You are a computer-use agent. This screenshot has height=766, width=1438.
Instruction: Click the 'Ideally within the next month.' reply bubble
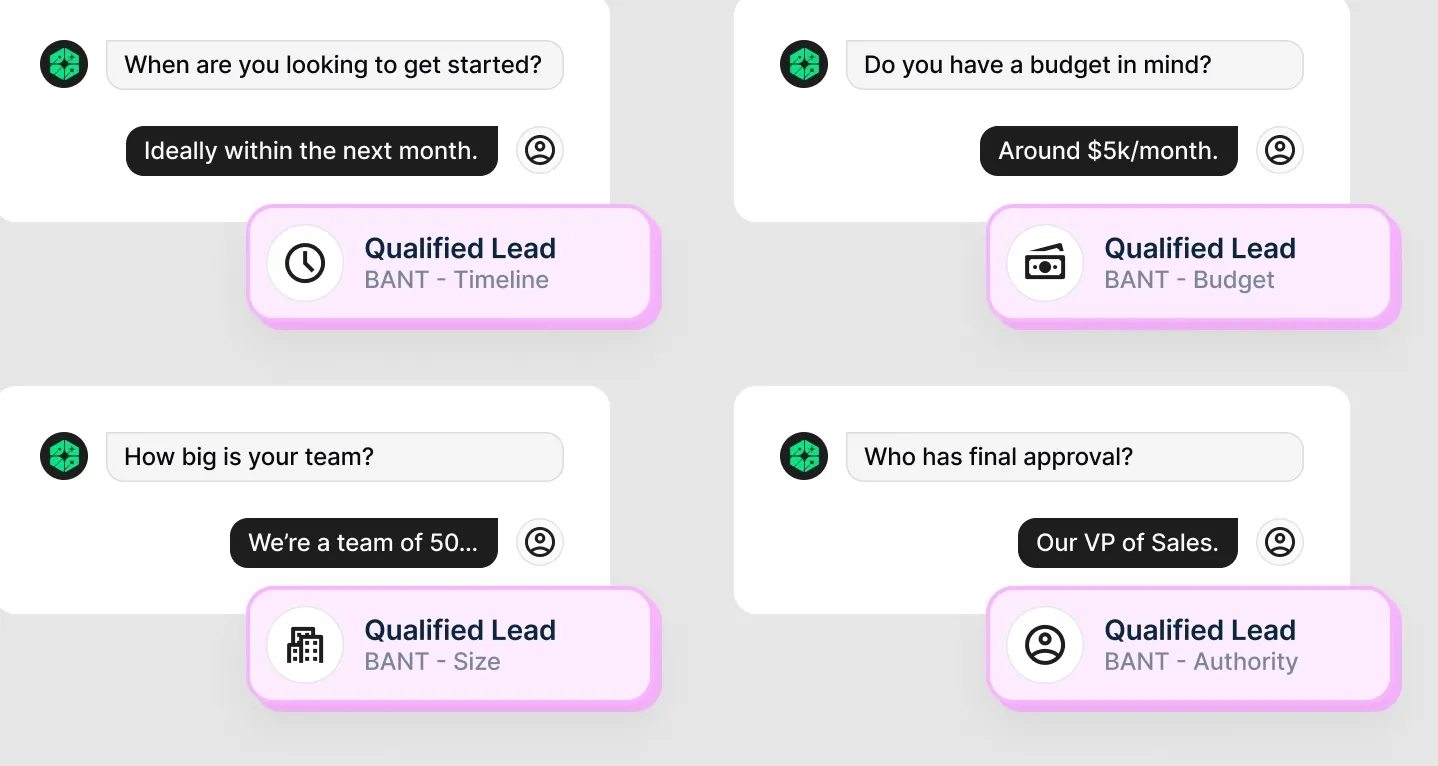(x=311, y=151)
